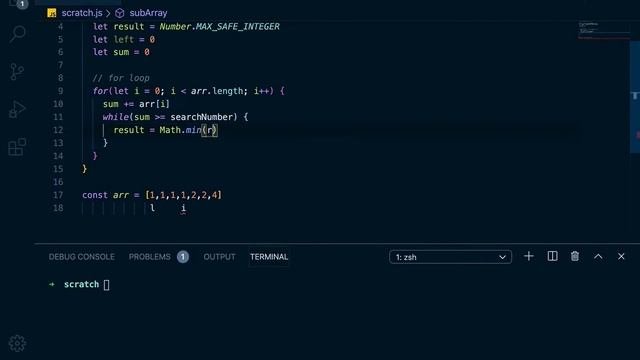
Task: Click 'Number.MAX_SAFE_INTEGER' on line 4
Action: (x=220, y=27)
